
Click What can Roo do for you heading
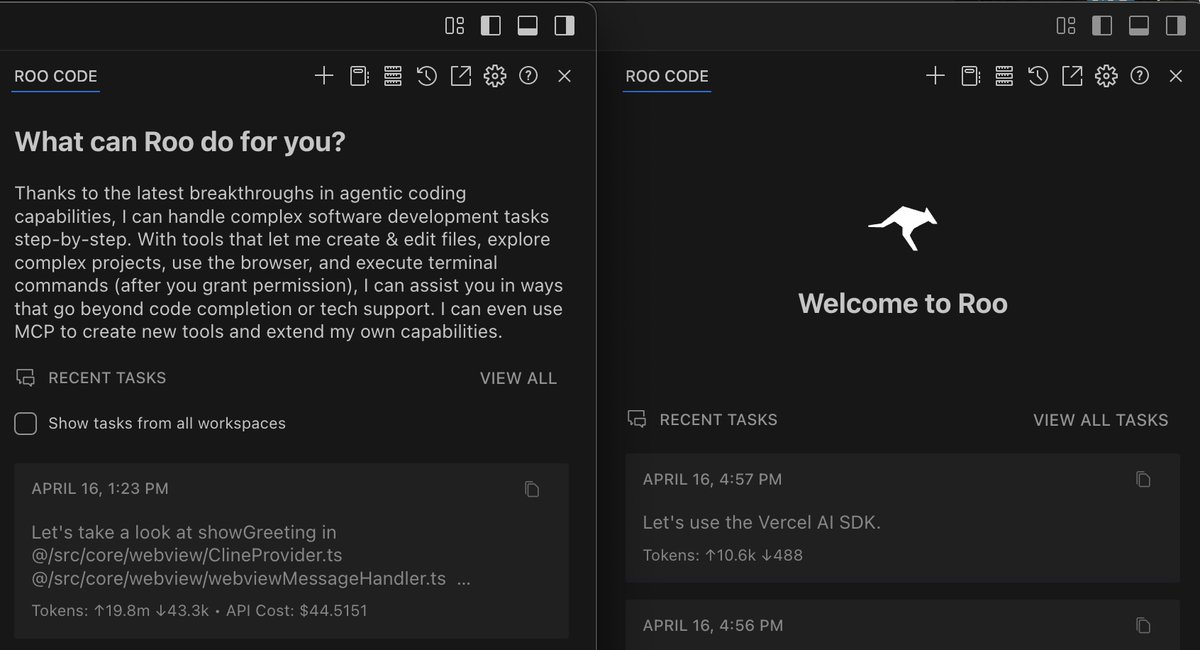coord(180,142)
